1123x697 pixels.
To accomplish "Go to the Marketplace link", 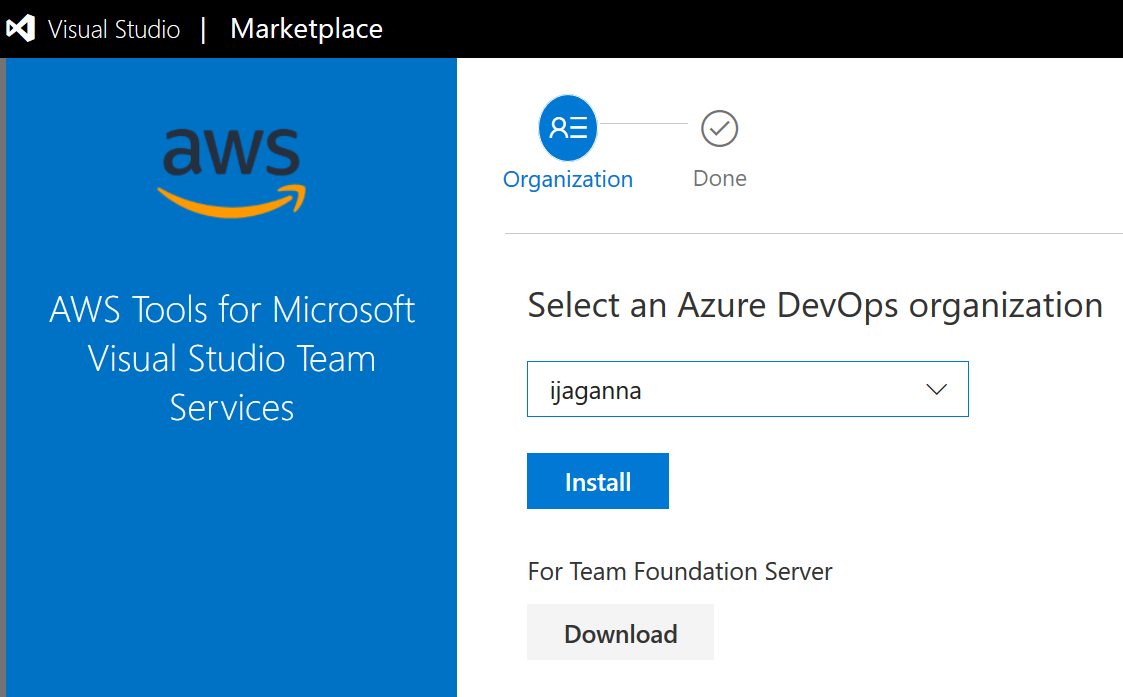I will tap(307, 29).
